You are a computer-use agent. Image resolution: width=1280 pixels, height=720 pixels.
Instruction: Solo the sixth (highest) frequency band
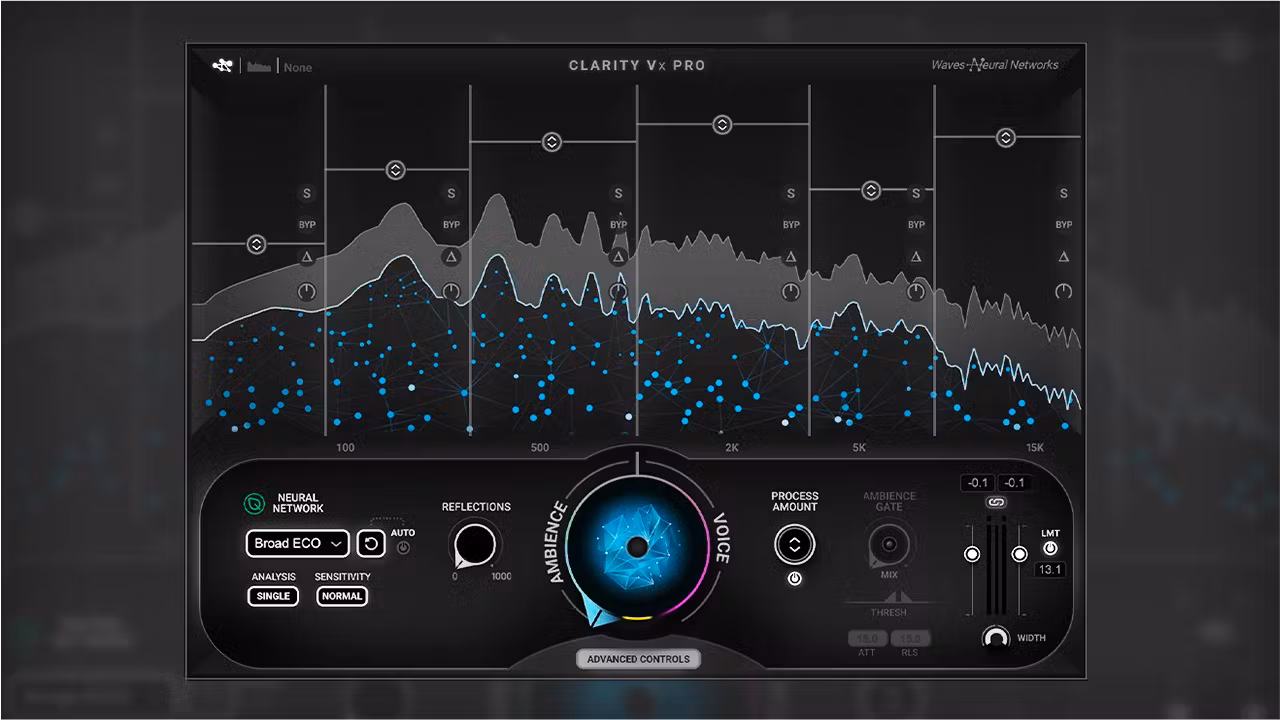pyautogui.click(x=1064, y=194)
